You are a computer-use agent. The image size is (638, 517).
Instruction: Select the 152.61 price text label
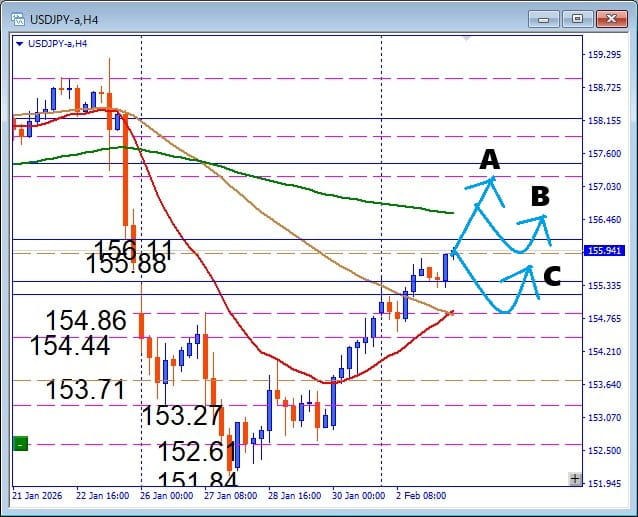[197, 451]
